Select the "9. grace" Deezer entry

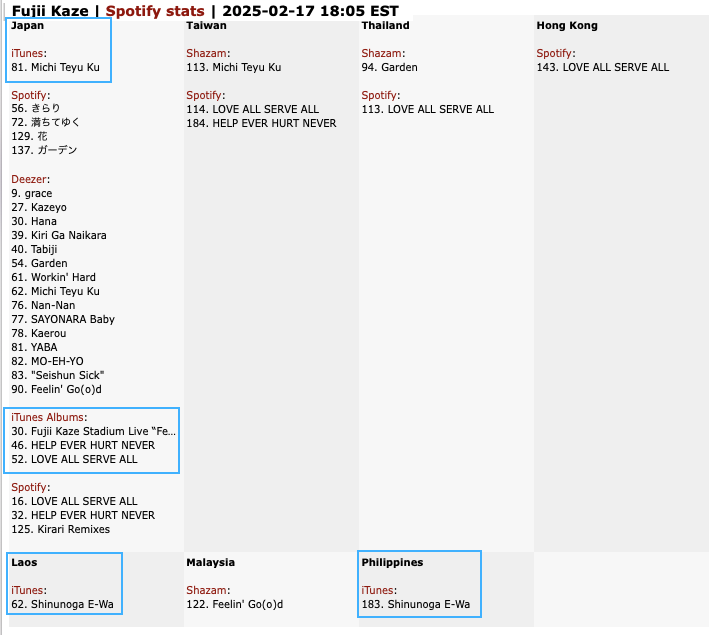(x=32, y=193)
